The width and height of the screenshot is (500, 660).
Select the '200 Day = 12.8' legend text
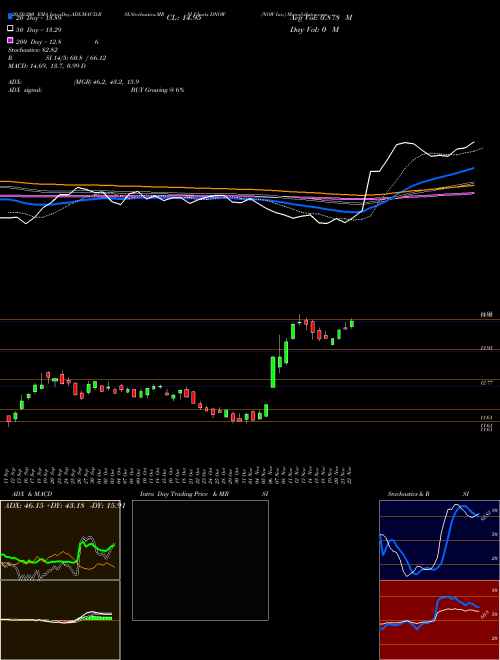pos(37,41)
